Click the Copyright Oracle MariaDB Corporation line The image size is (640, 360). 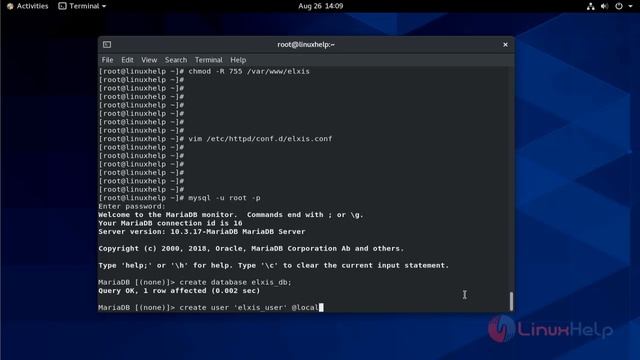click(x=251, y=249)
